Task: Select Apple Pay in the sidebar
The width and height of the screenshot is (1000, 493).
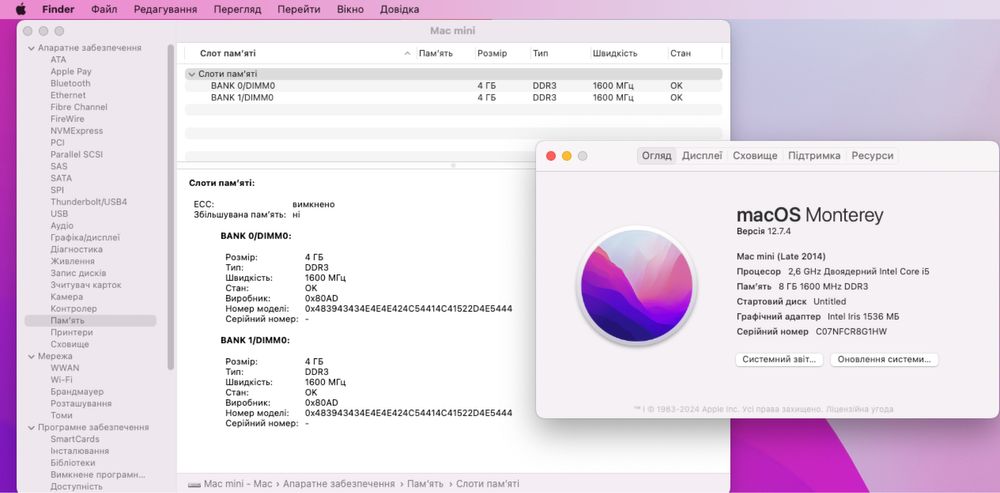Action: 71,71
